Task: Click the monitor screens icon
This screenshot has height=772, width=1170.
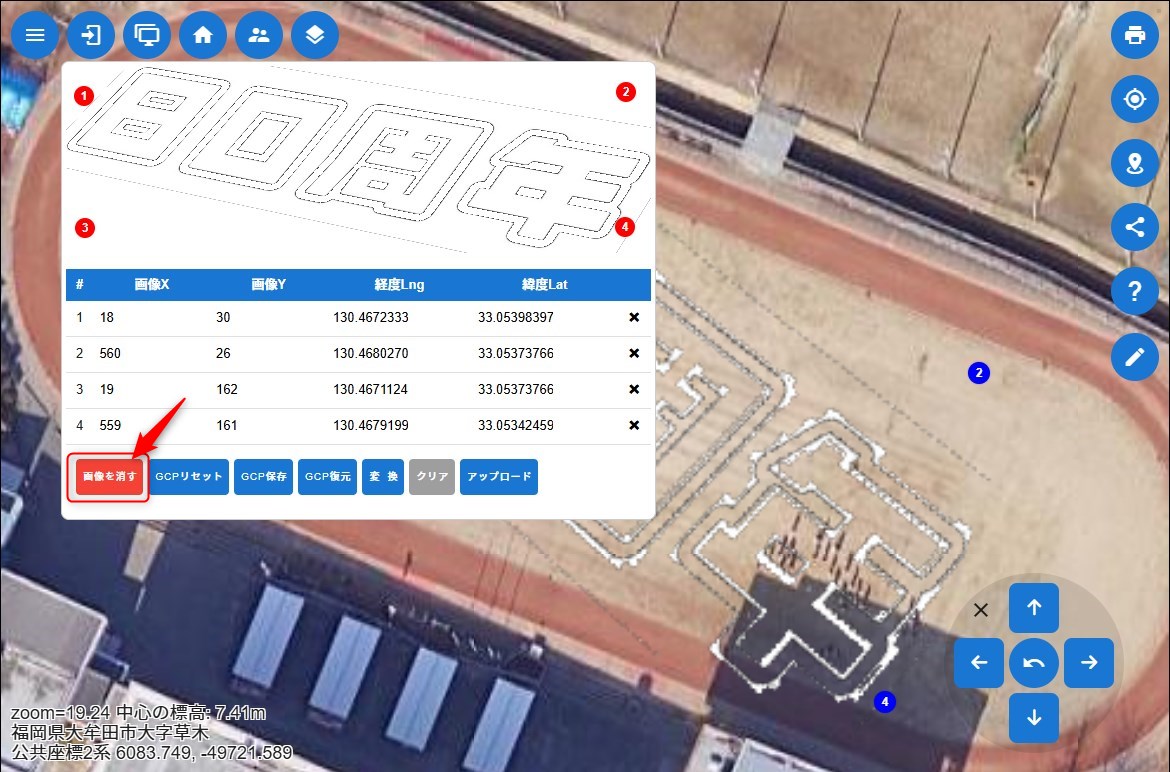Action: click(x=147, y=35)
